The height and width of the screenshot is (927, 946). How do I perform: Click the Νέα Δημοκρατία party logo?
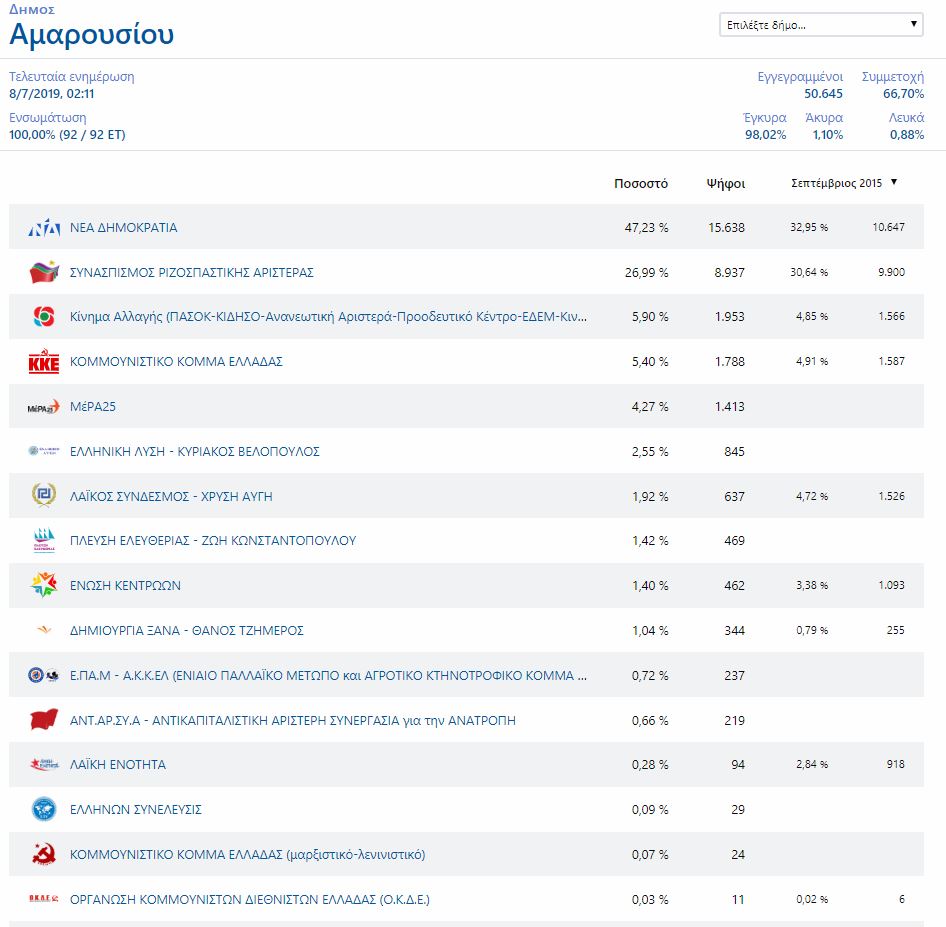pyautogui.click(x=44, y=228)
